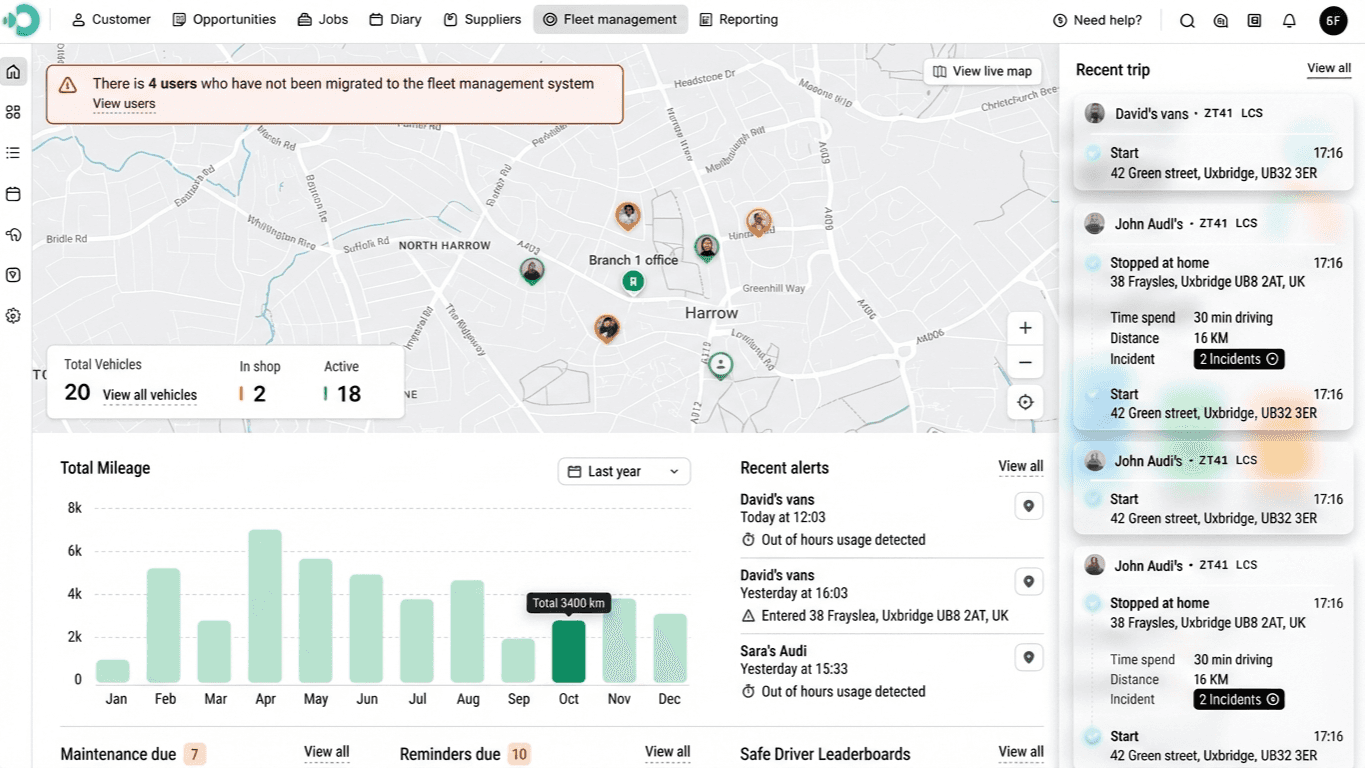This screenshot has height=768, width=1365.
Task: Select the Apr bar in mileage chart
Action: pos(265,606)
